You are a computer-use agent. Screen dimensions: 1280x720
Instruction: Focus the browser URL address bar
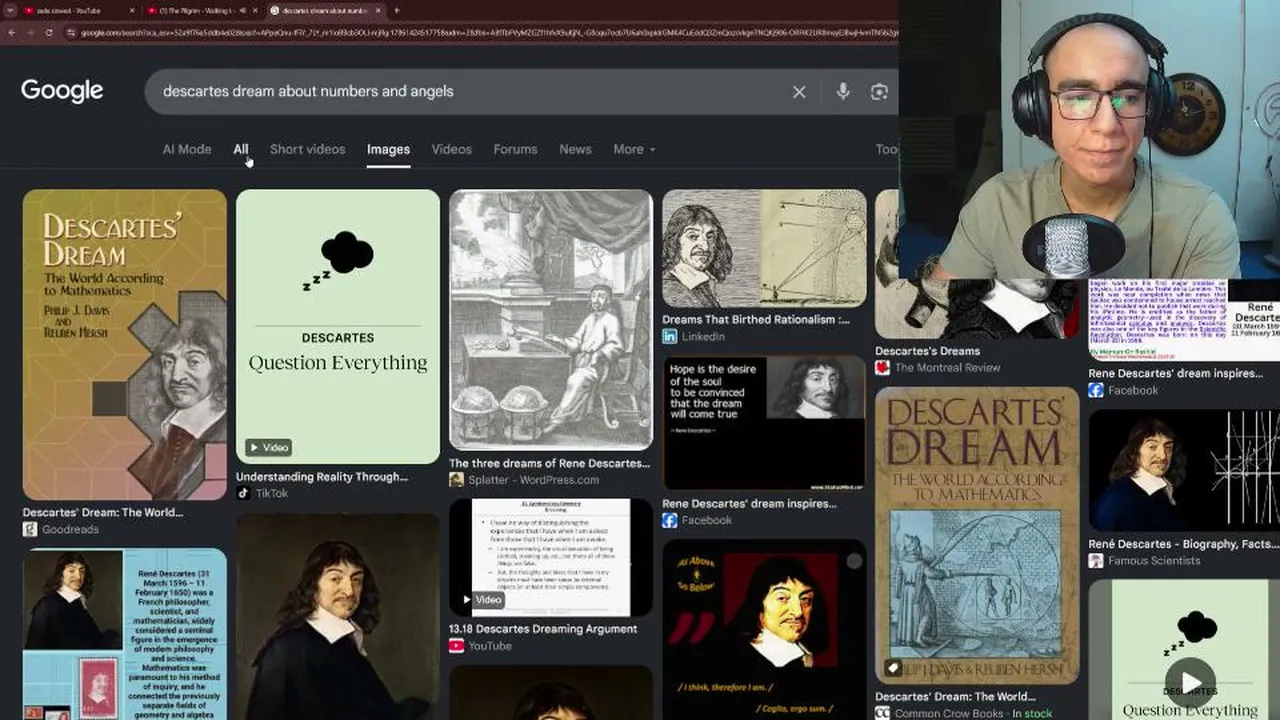pos(487,33)
